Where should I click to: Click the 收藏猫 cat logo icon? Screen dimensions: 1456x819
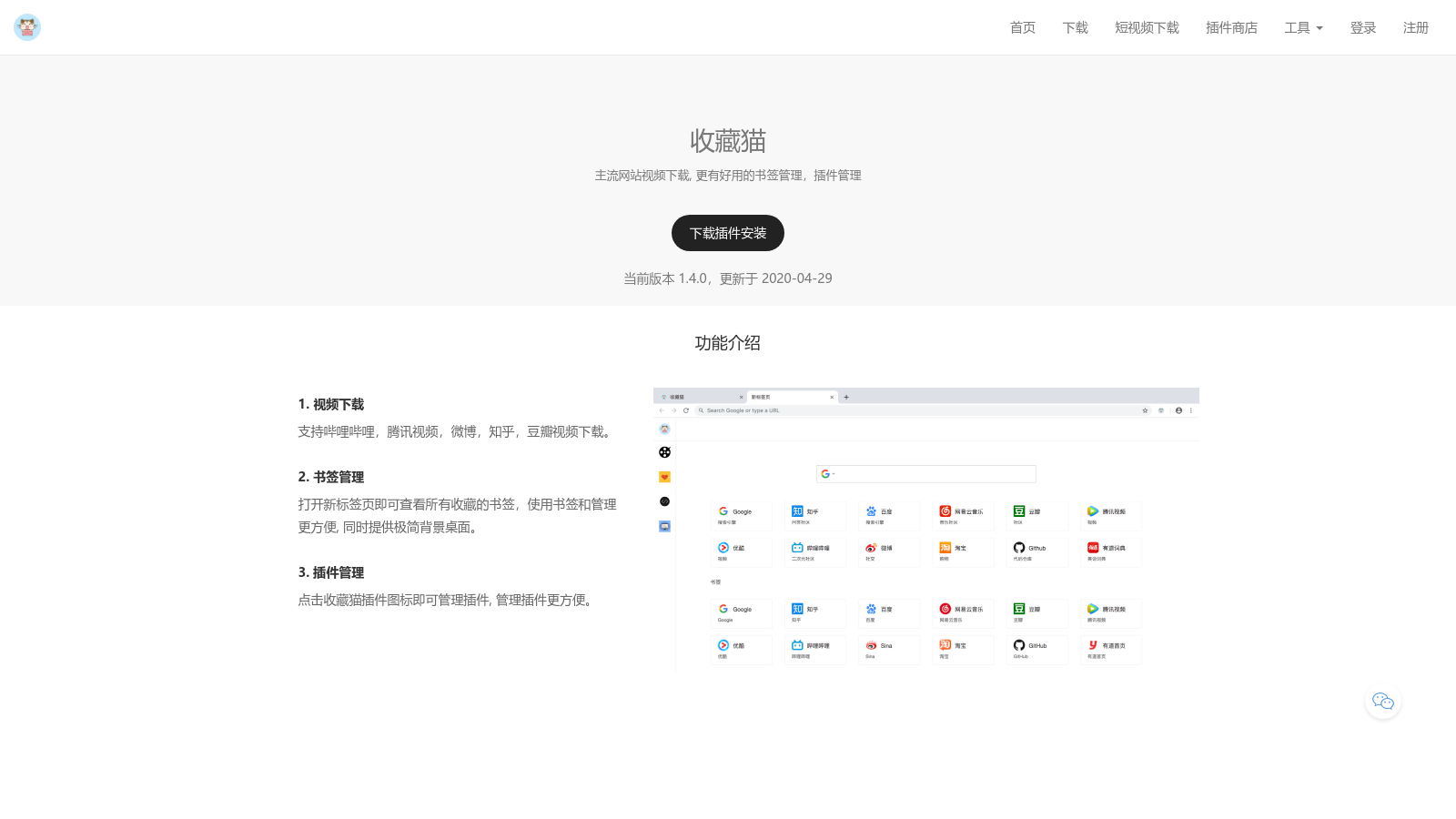click(27, 27)
